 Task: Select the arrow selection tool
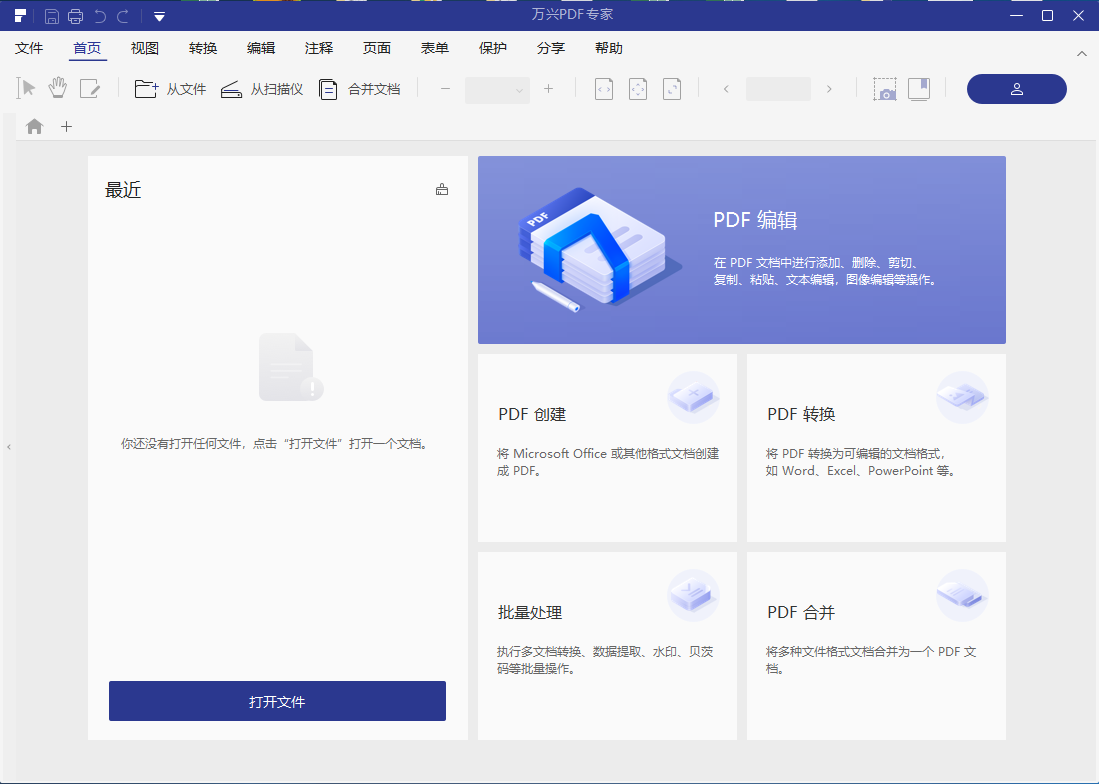[x=27, y=88]
